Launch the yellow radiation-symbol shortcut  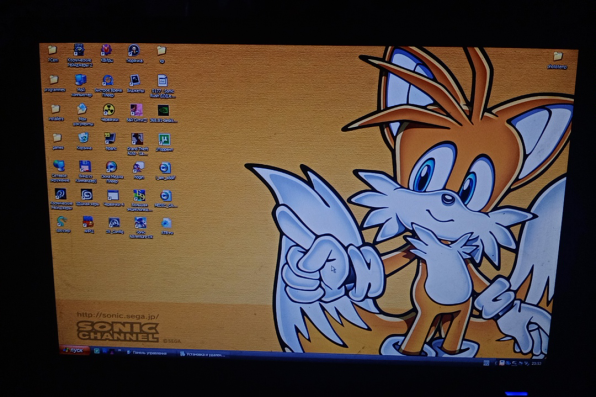click(109, 113)
